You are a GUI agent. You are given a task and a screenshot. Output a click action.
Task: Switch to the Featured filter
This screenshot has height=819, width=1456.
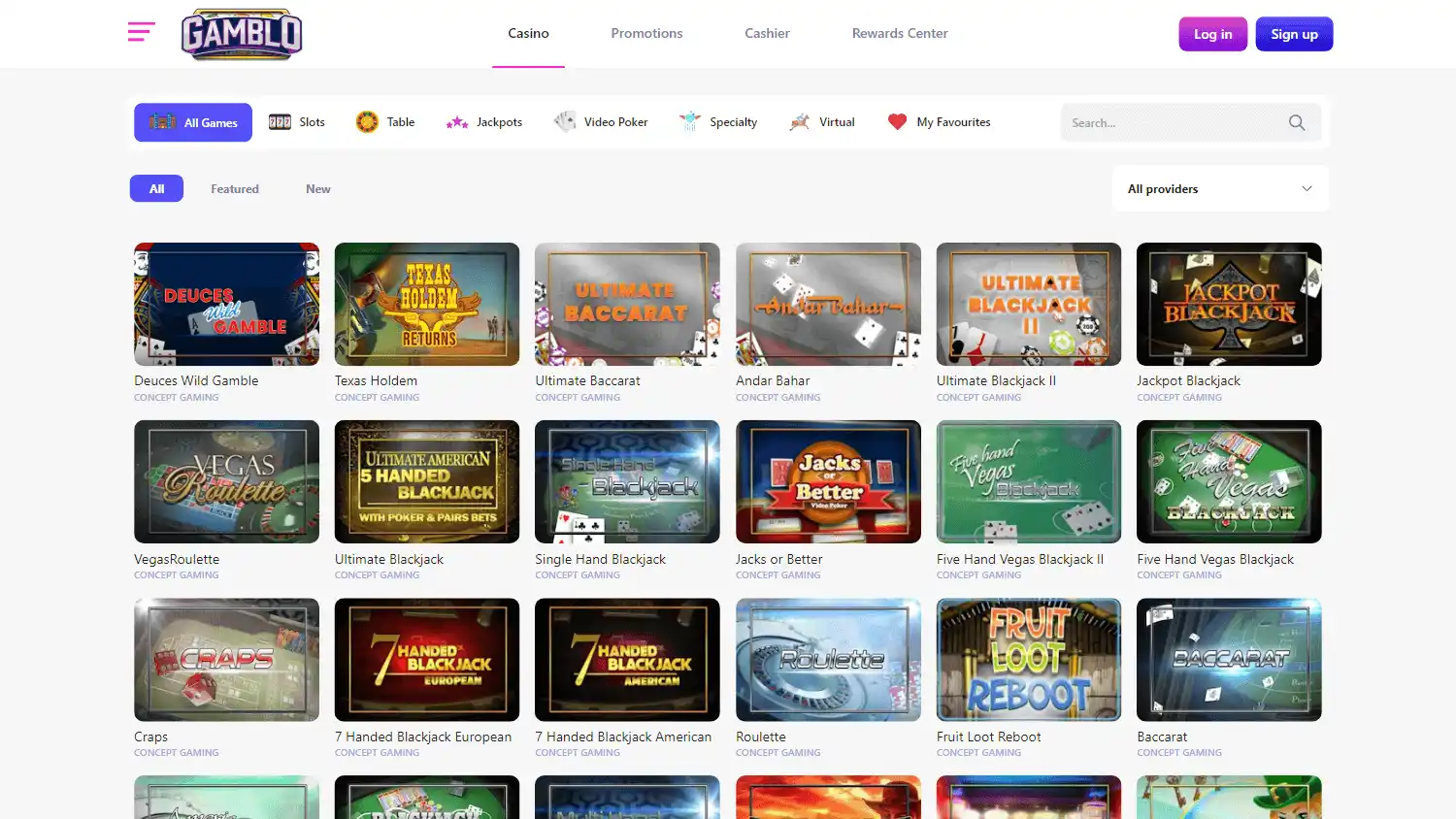[x=235, y=189]
